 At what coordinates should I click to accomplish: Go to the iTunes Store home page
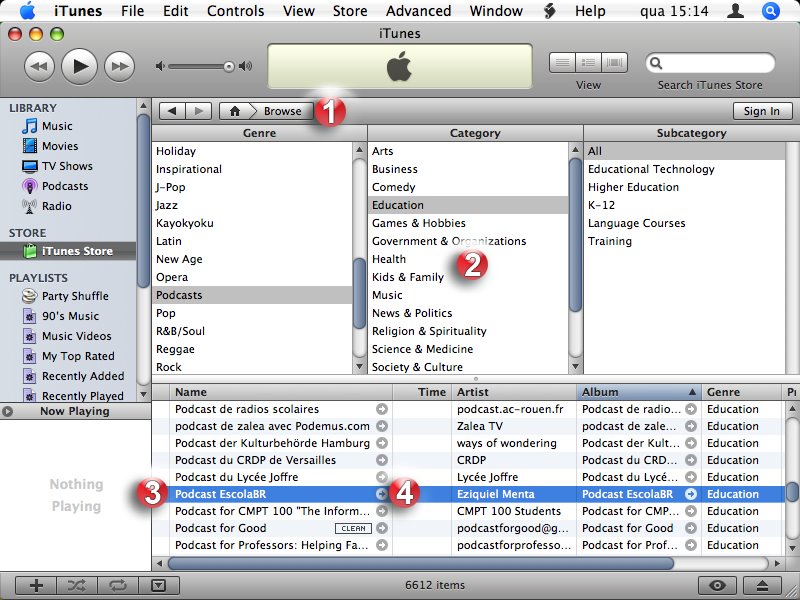235,111
